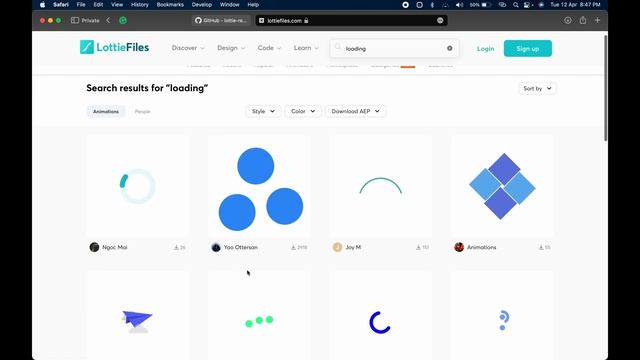640x360 pixels.
Task: Click in the loading search field
Action: coord(394,48)
